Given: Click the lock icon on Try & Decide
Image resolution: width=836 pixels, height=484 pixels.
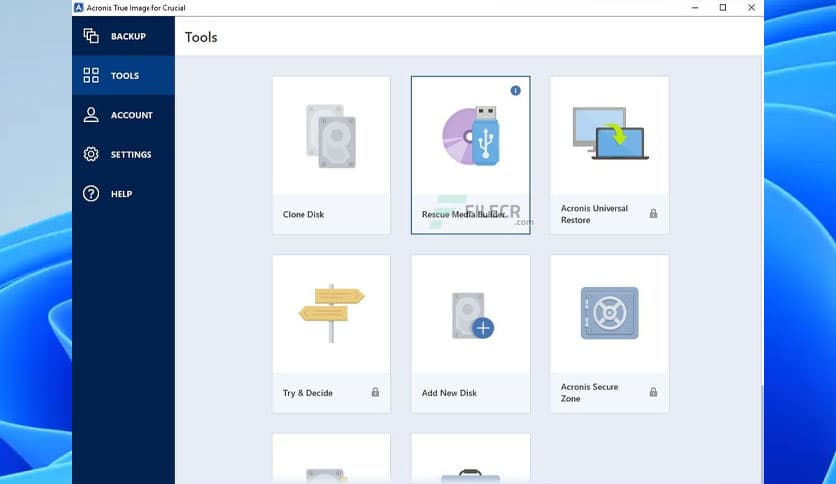Looking at the screenshot, I should [375, 392].
